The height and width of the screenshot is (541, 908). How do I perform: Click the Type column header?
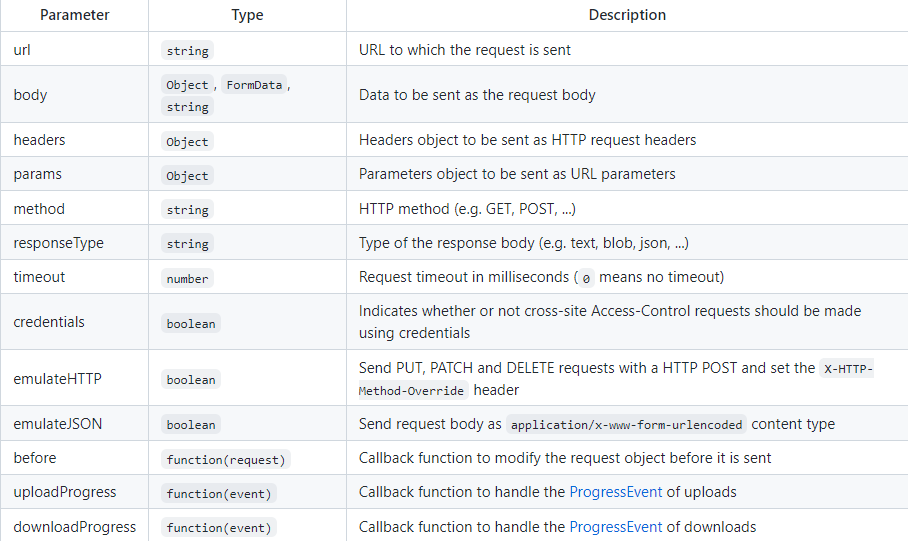247,15
